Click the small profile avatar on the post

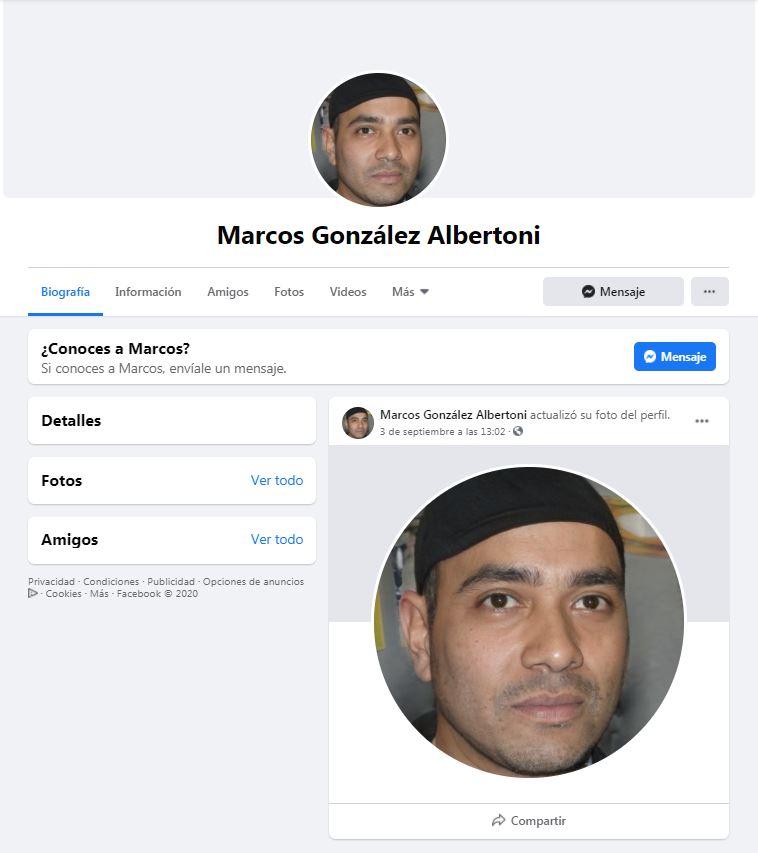(x=358, y=423)
